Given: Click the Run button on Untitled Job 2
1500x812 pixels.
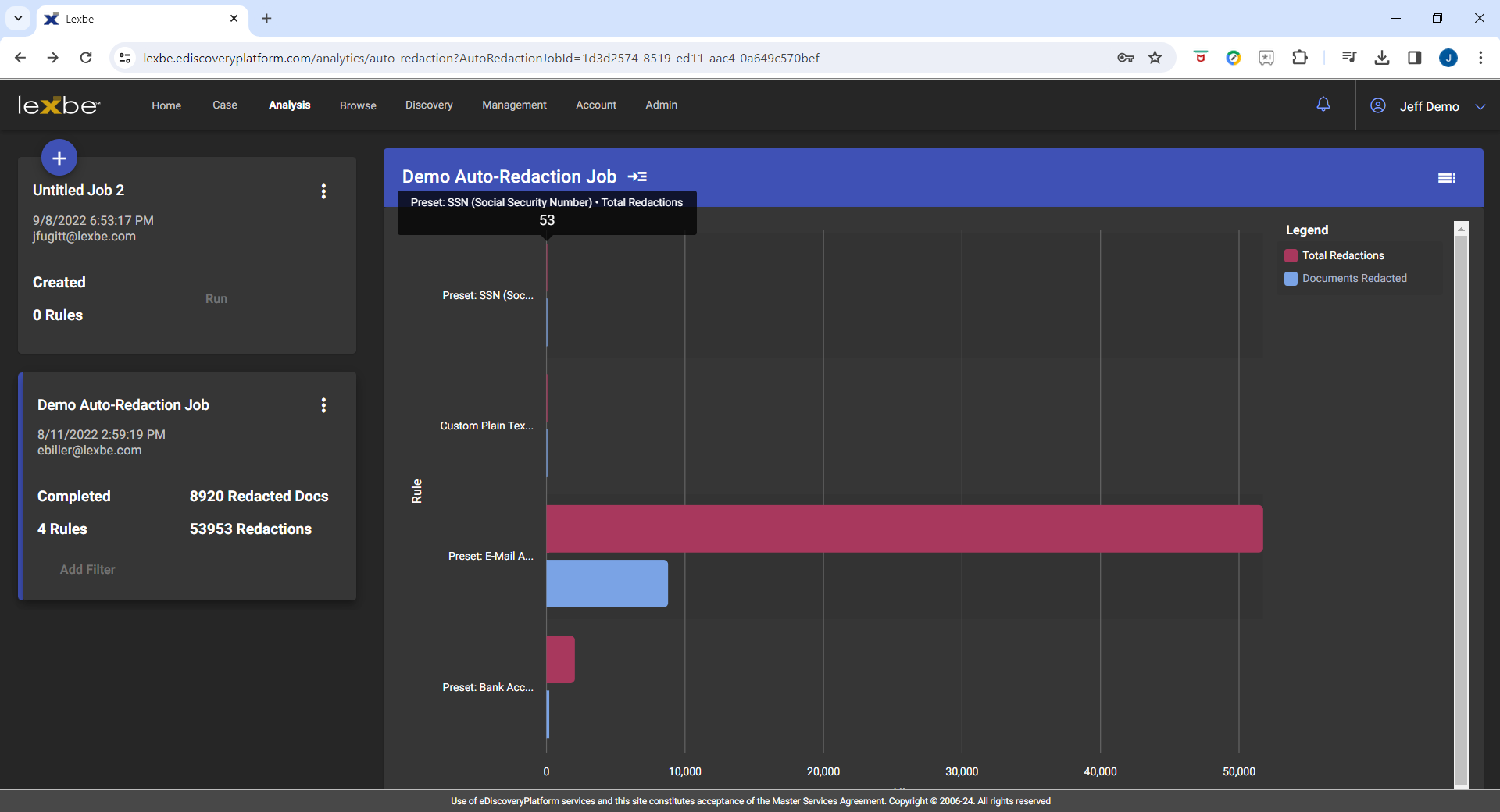Looking at the screenshot, I should point(216,298).
